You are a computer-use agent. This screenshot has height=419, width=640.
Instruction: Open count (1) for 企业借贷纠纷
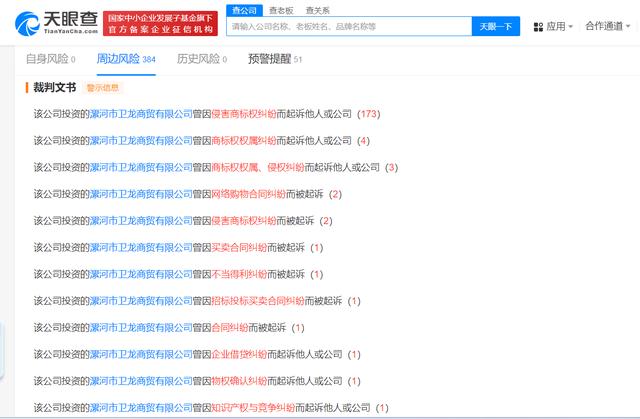(x=354, y=355)
